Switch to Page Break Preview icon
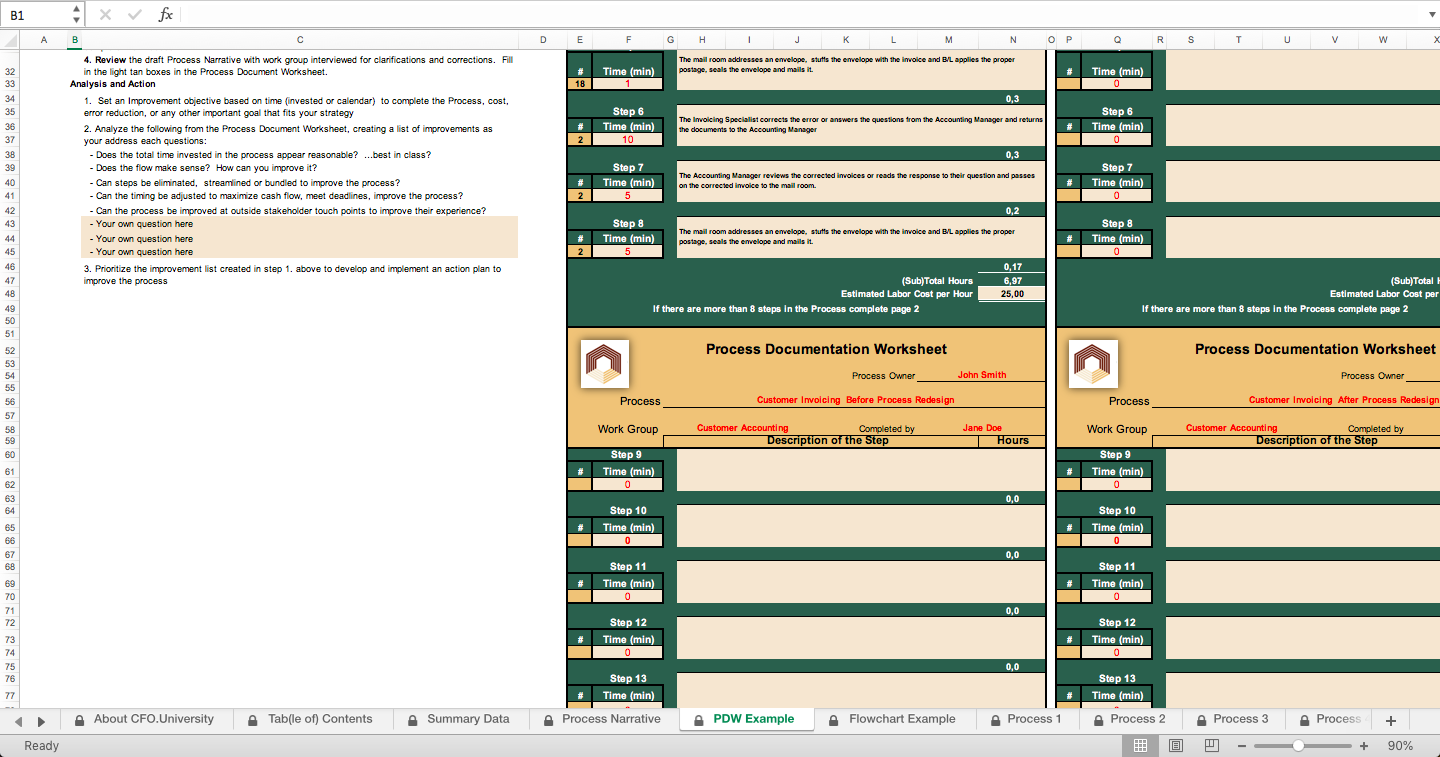The height and width of the screenshot is (757, 1440). pyautogui.click(x=1212, y=746)
